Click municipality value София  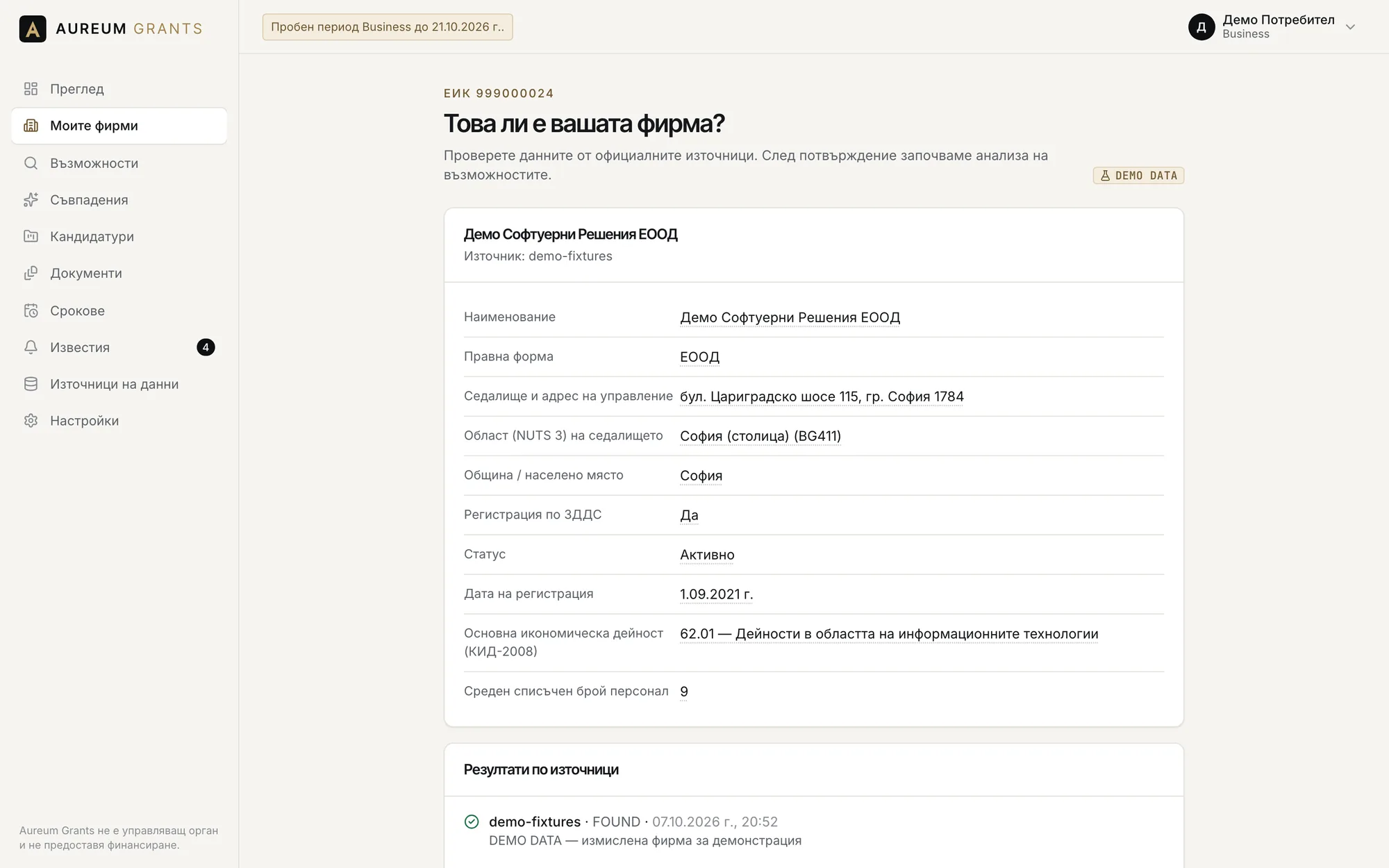click(x=701, y=476)
